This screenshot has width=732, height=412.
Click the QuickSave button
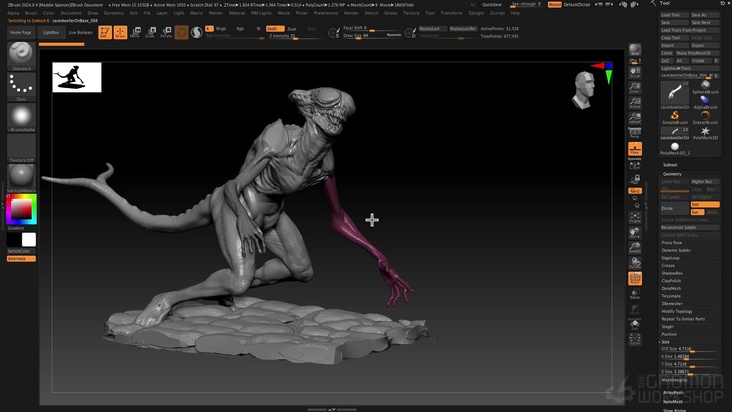(x=491, y=4)
